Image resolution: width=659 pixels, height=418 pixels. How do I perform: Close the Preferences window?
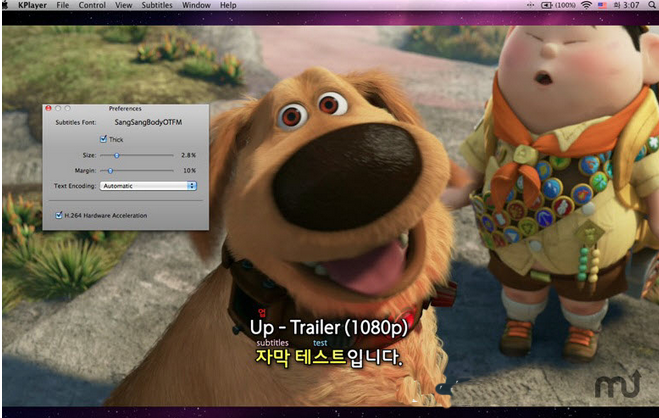pos(48,108)
